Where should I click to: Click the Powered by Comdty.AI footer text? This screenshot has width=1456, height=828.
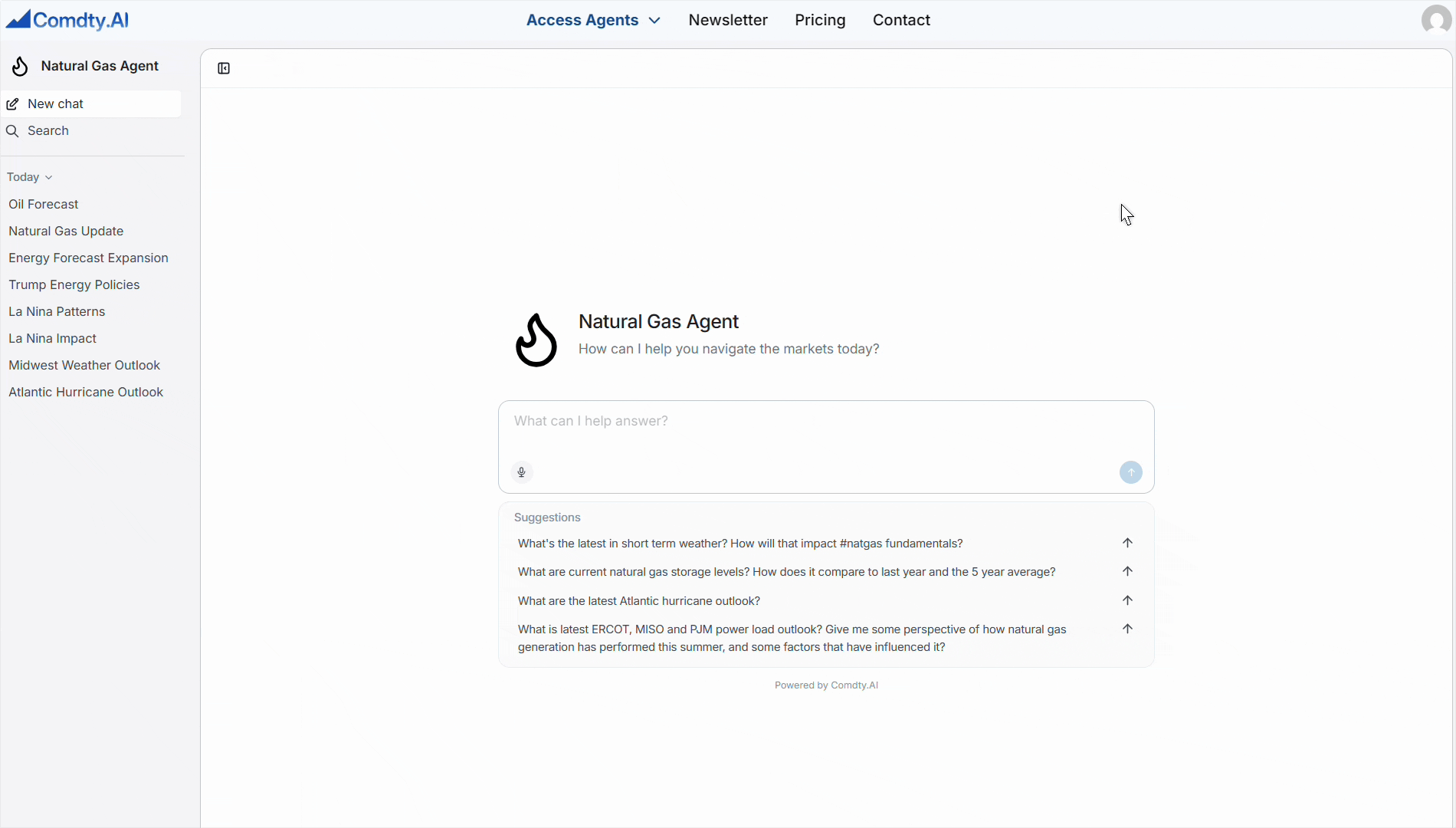point(826,685)
